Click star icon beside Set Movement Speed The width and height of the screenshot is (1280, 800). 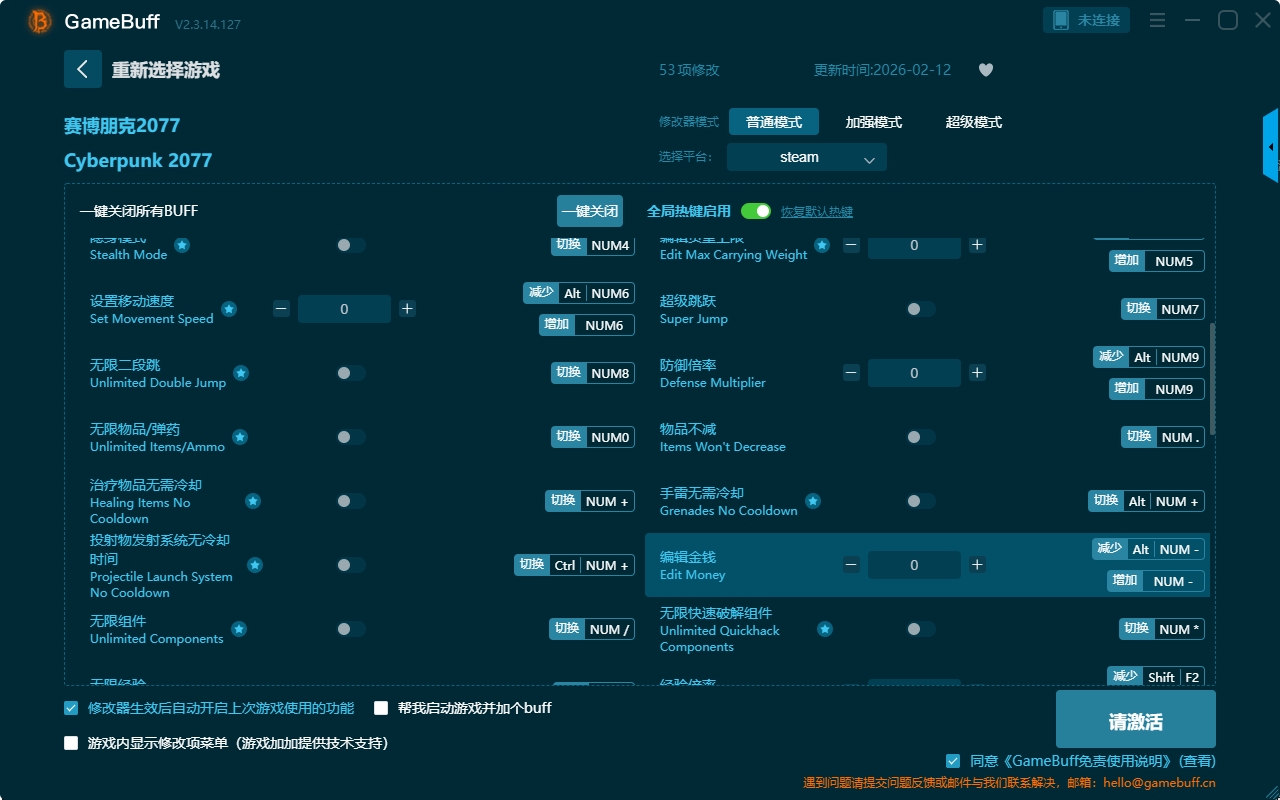click(229, 309)
